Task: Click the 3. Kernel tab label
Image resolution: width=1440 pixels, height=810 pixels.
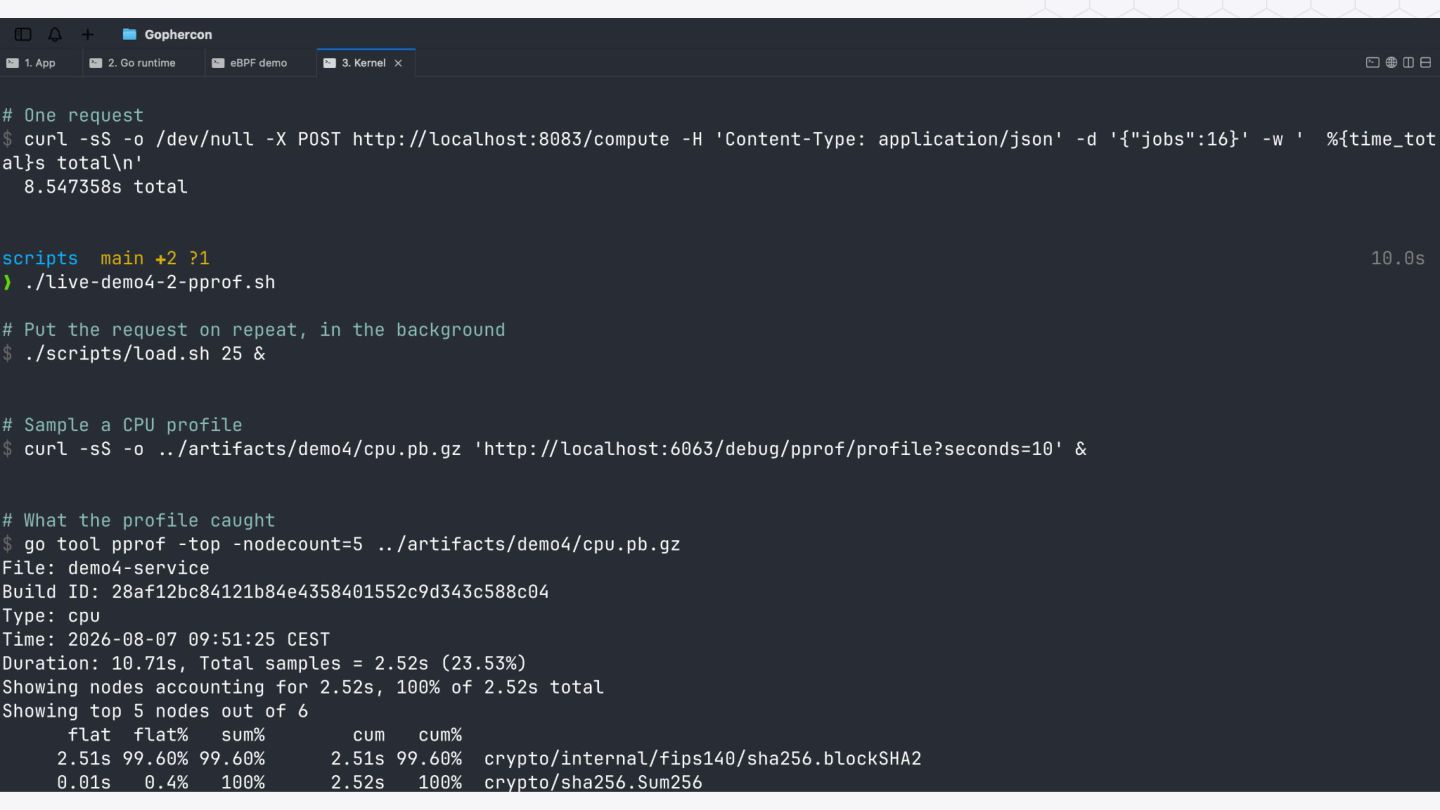Action: click(x=363, y=63)
